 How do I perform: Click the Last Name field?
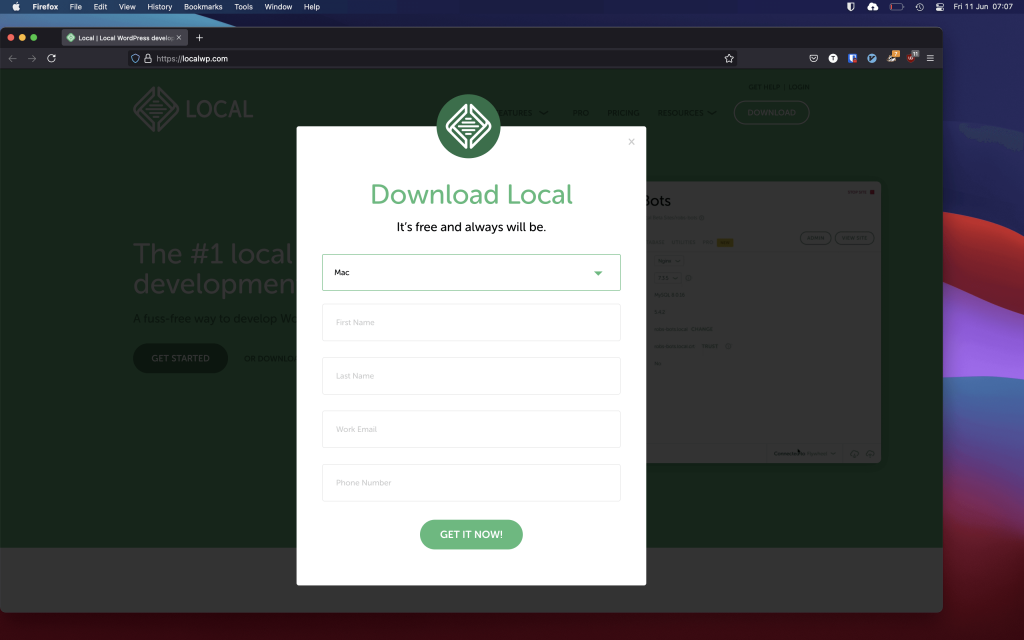click(471, 376)
